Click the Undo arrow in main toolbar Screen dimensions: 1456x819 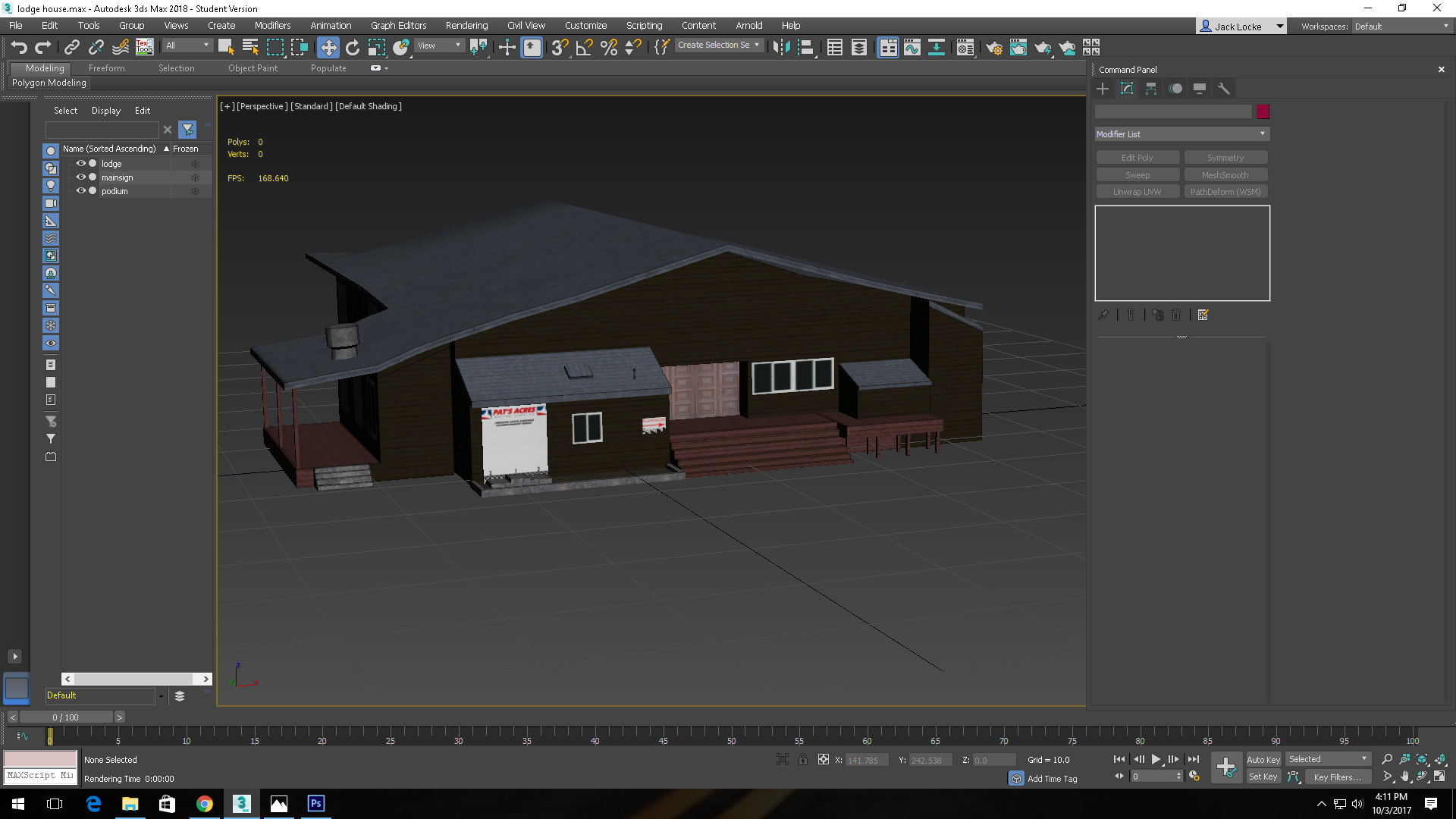19,47
